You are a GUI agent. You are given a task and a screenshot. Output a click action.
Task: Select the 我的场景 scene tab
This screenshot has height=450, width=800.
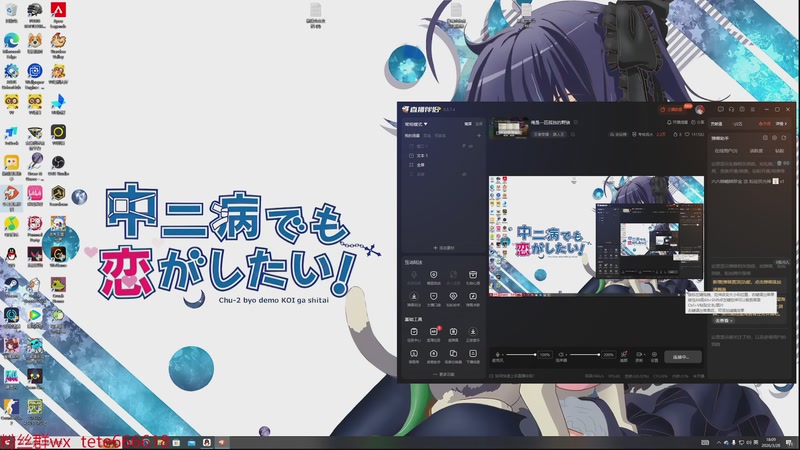[412, 136]
